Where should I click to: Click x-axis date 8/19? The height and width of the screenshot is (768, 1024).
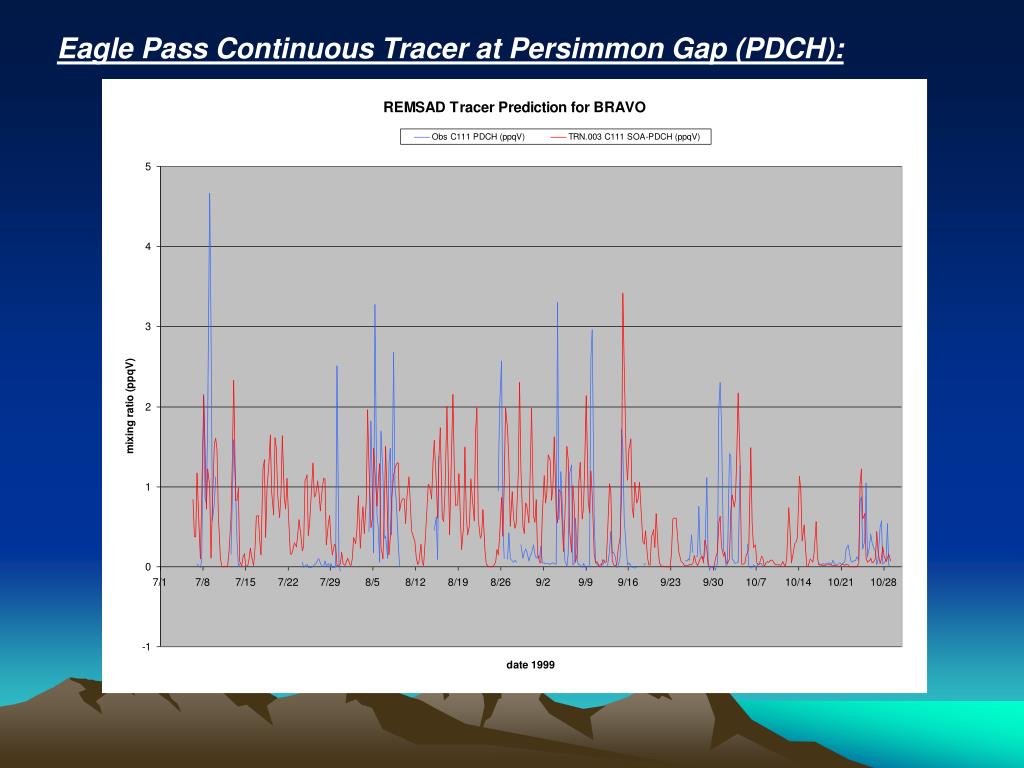click(458, 582)
